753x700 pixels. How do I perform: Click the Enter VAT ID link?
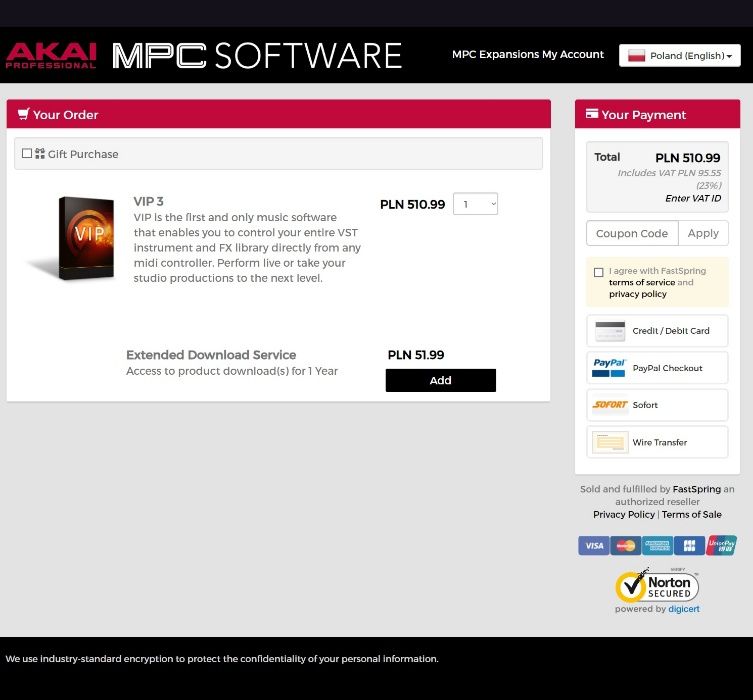coord(693,198)
